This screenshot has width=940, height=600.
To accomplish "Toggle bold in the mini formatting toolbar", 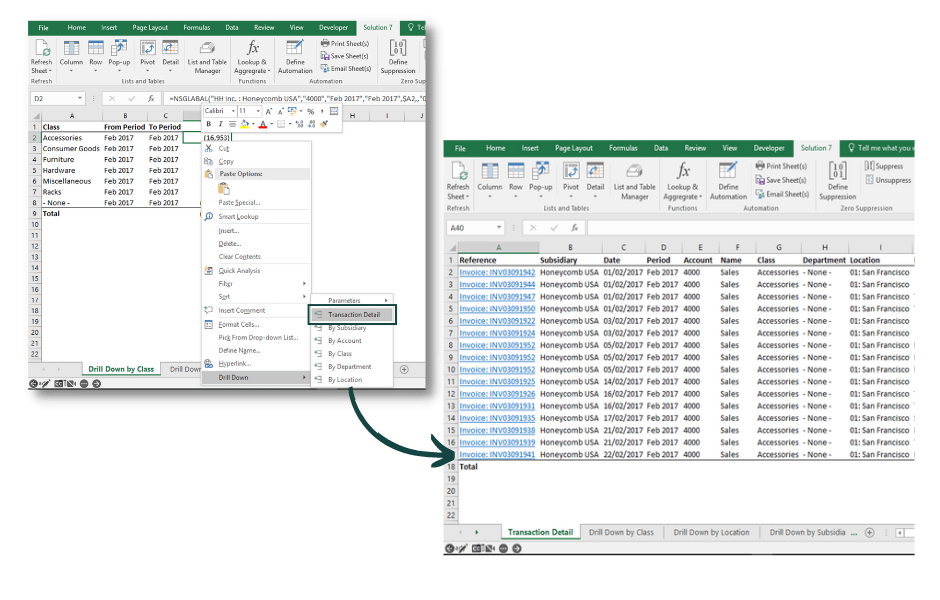I will point(209,124).
